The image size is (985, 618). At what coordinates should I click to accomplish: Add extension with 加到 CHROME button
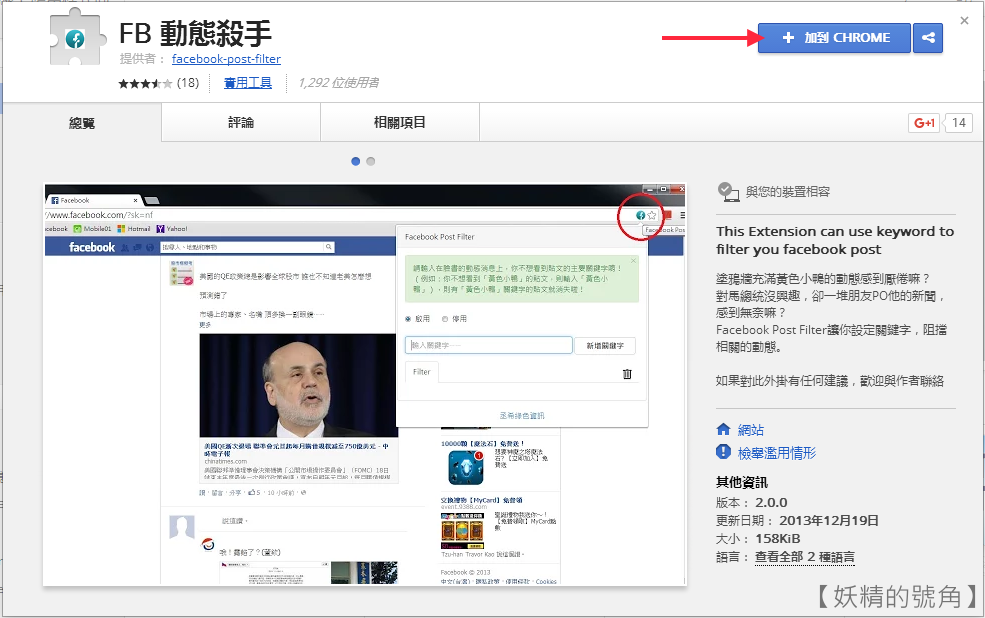(834, 38)
